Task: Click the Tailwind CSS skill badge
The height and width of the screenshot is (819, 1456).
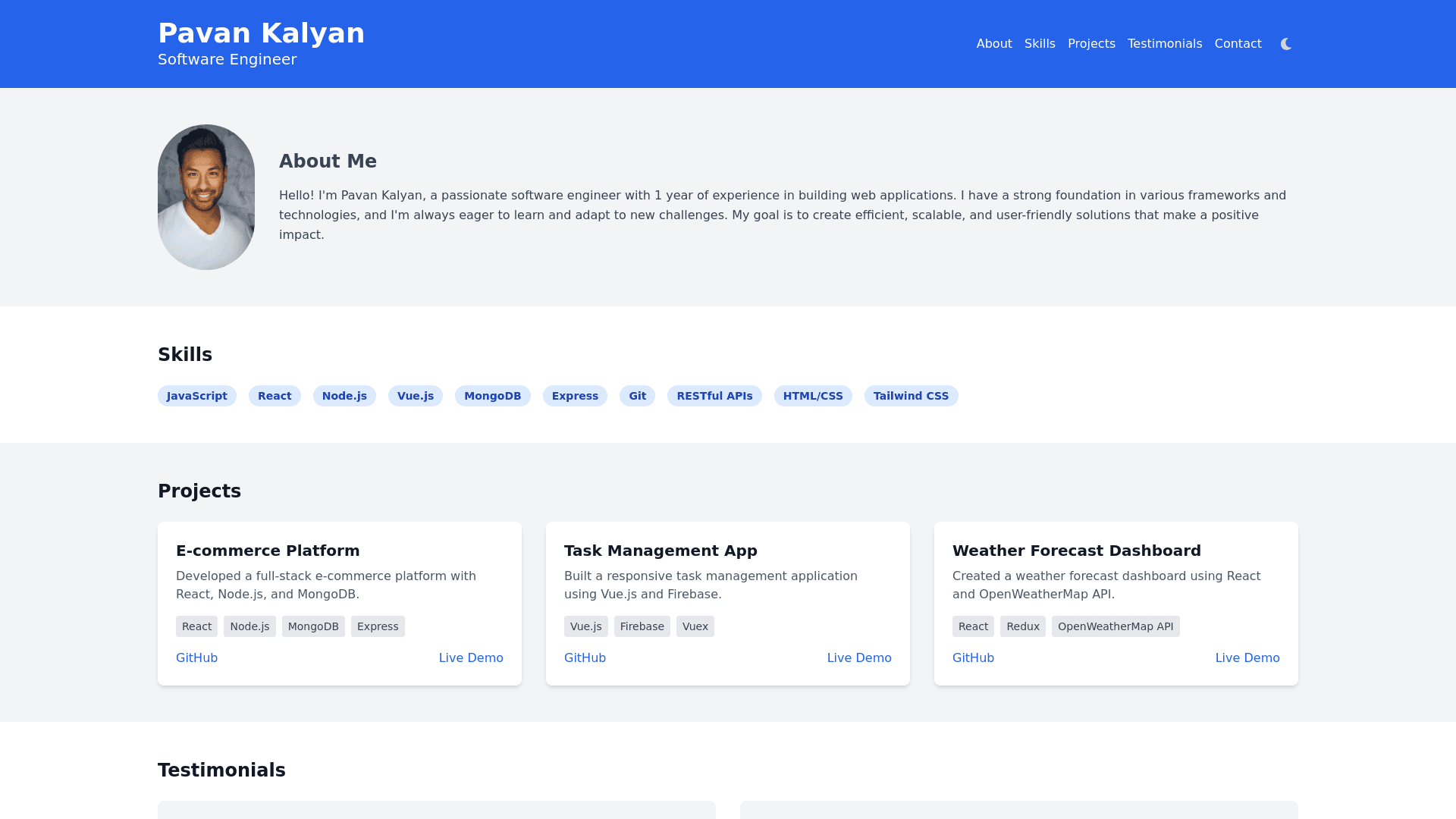Action: tap(911, 396)
